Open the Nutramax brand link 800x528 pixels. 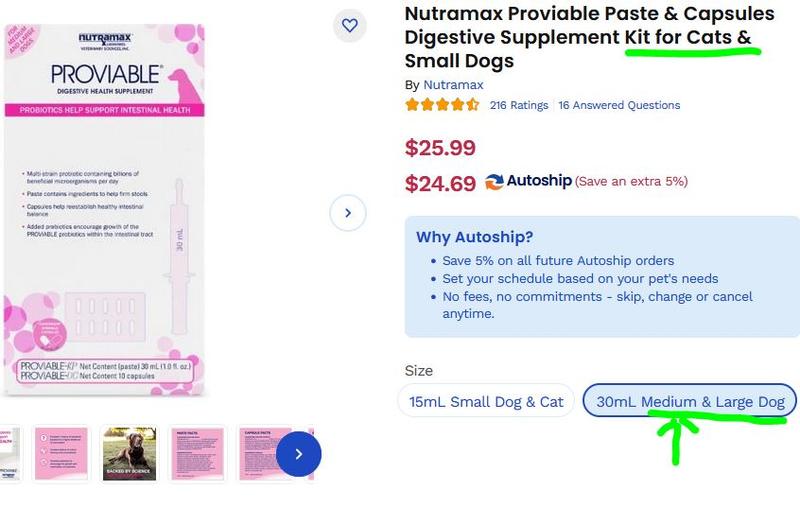click(453, 85)
